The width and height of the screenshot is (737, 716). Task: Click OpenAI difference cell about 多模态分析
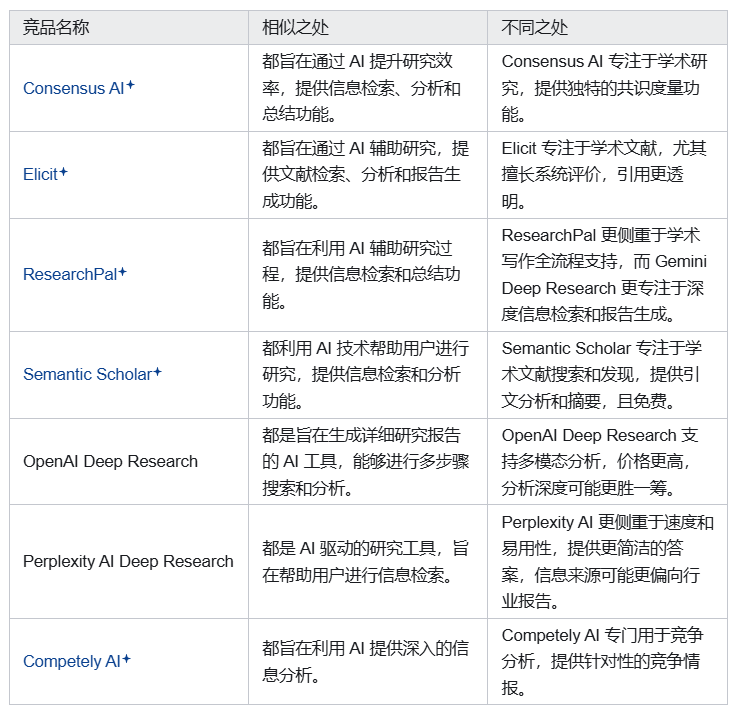[607, 461]
